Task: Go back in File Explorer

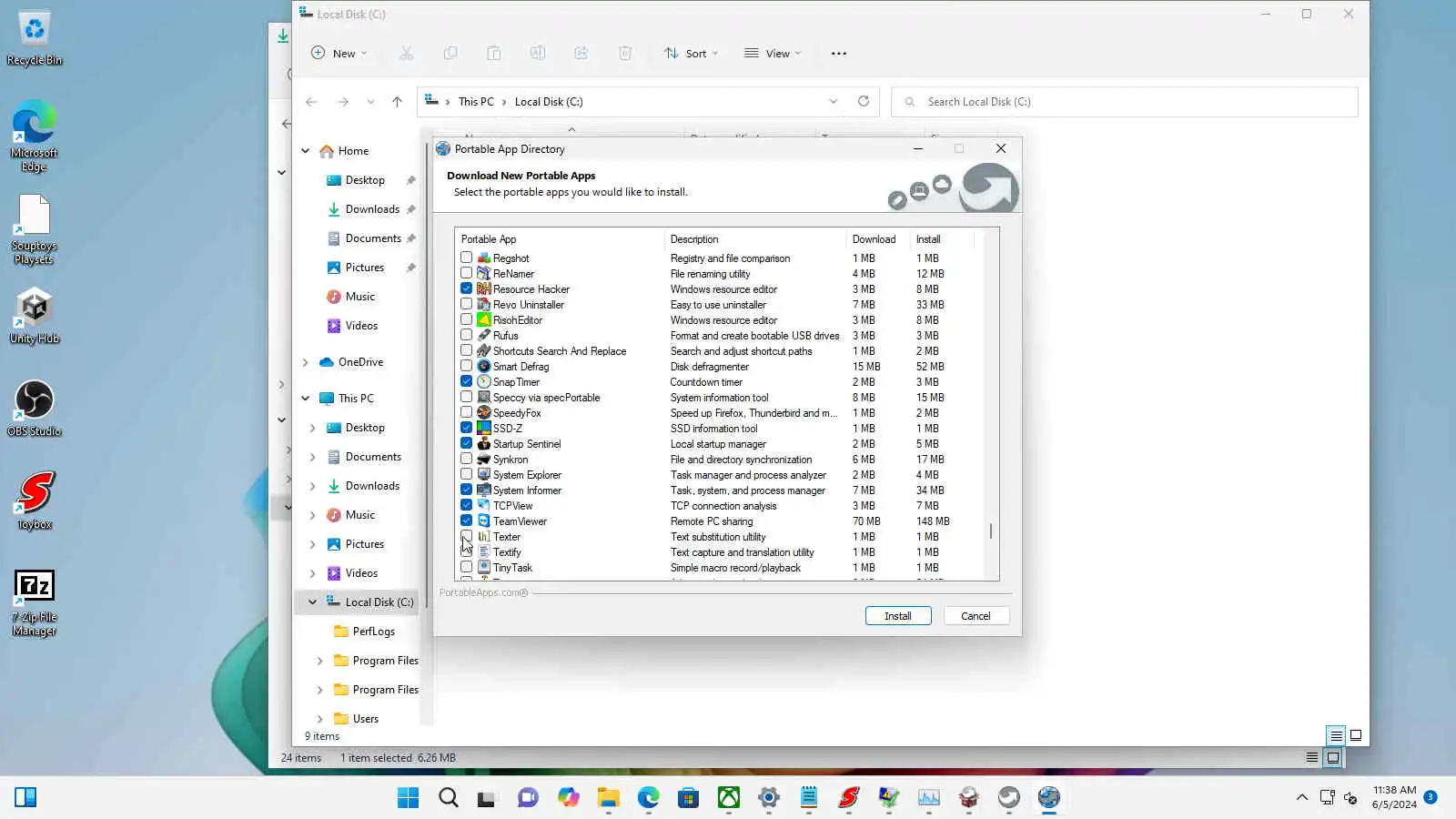Action: (x=311, y=102)
